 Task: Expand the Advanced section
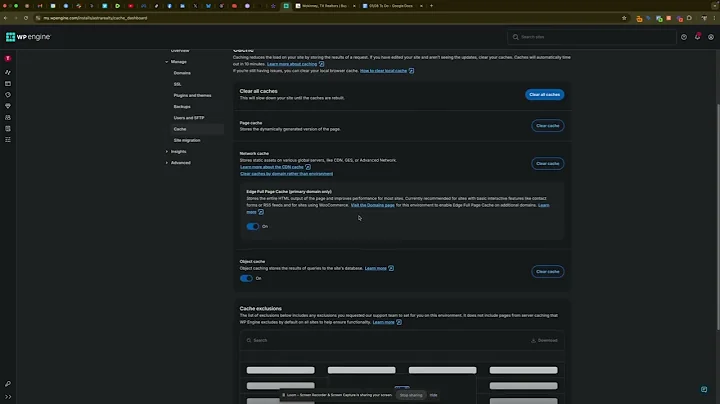178,163
